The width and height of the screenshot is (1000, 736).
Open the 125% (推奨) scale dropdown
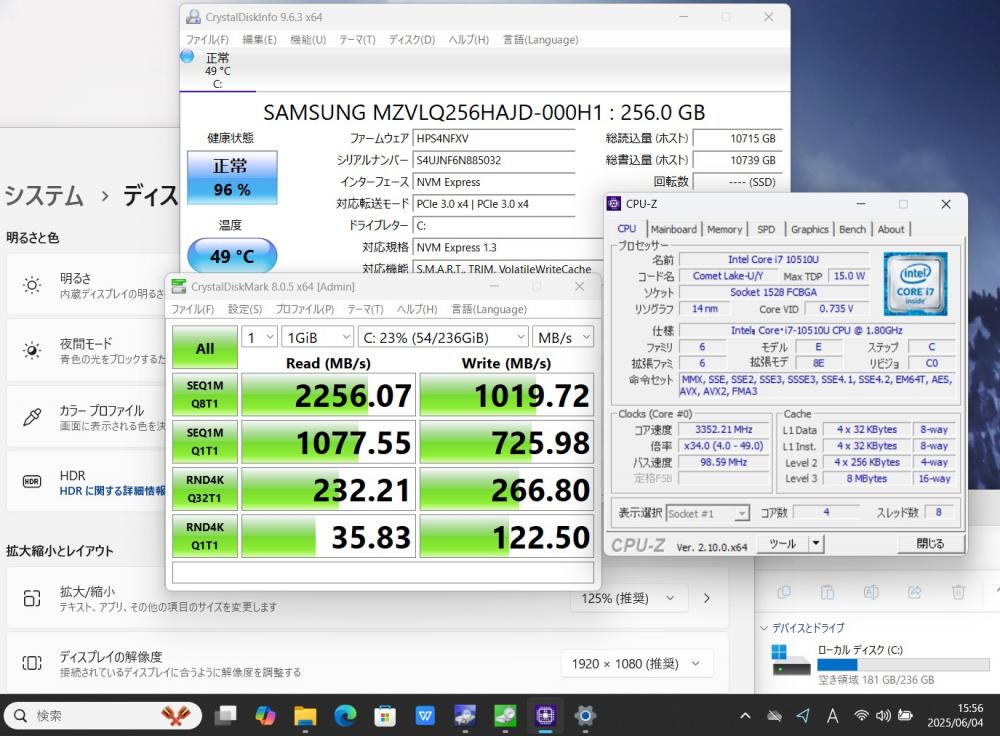627,598
